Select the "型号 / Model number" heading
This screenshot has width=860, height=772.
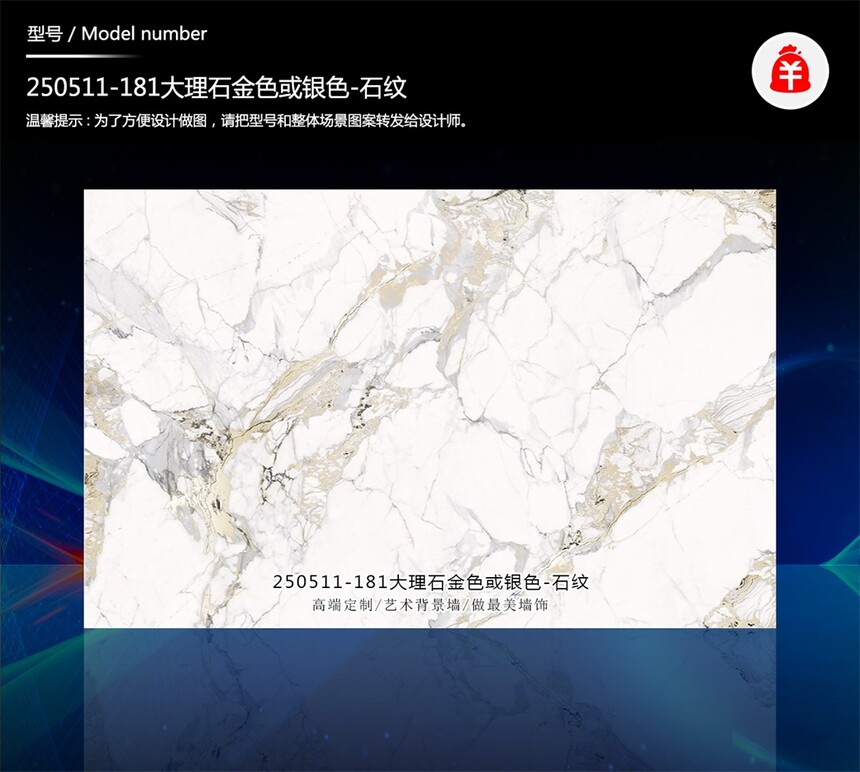click(117, 34)
